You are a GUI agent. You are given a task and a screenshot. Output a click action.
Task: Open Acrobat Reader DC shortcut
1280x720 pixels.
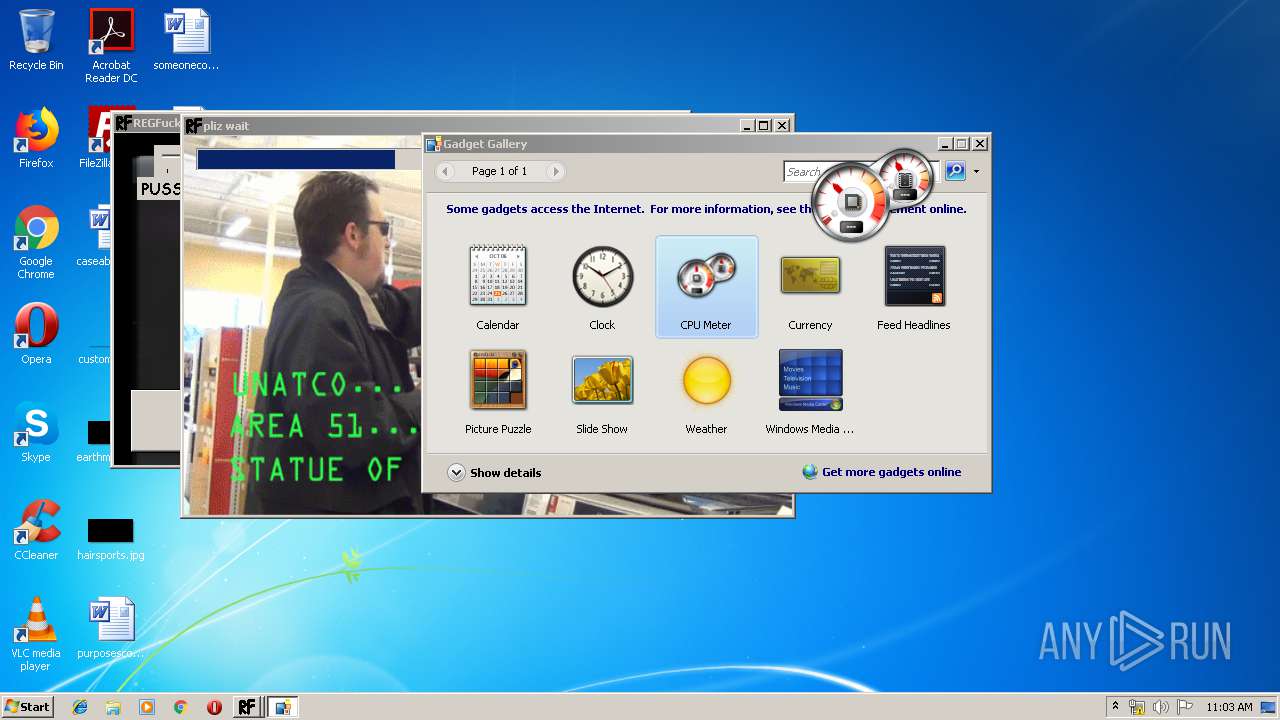111,46
